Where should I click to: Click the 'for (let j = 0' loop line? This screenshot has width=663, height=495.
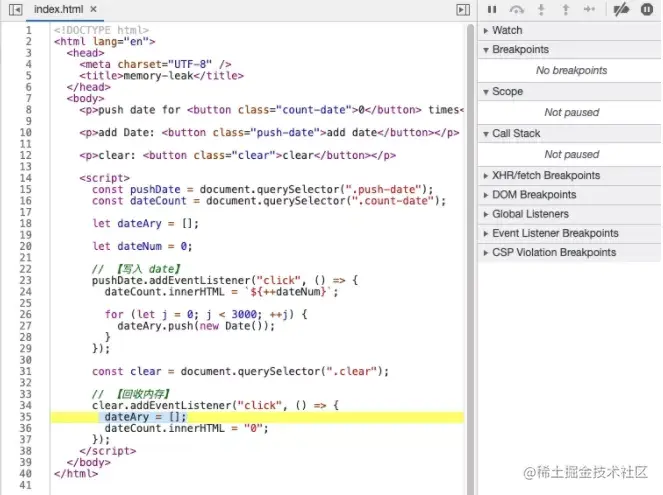206,315
